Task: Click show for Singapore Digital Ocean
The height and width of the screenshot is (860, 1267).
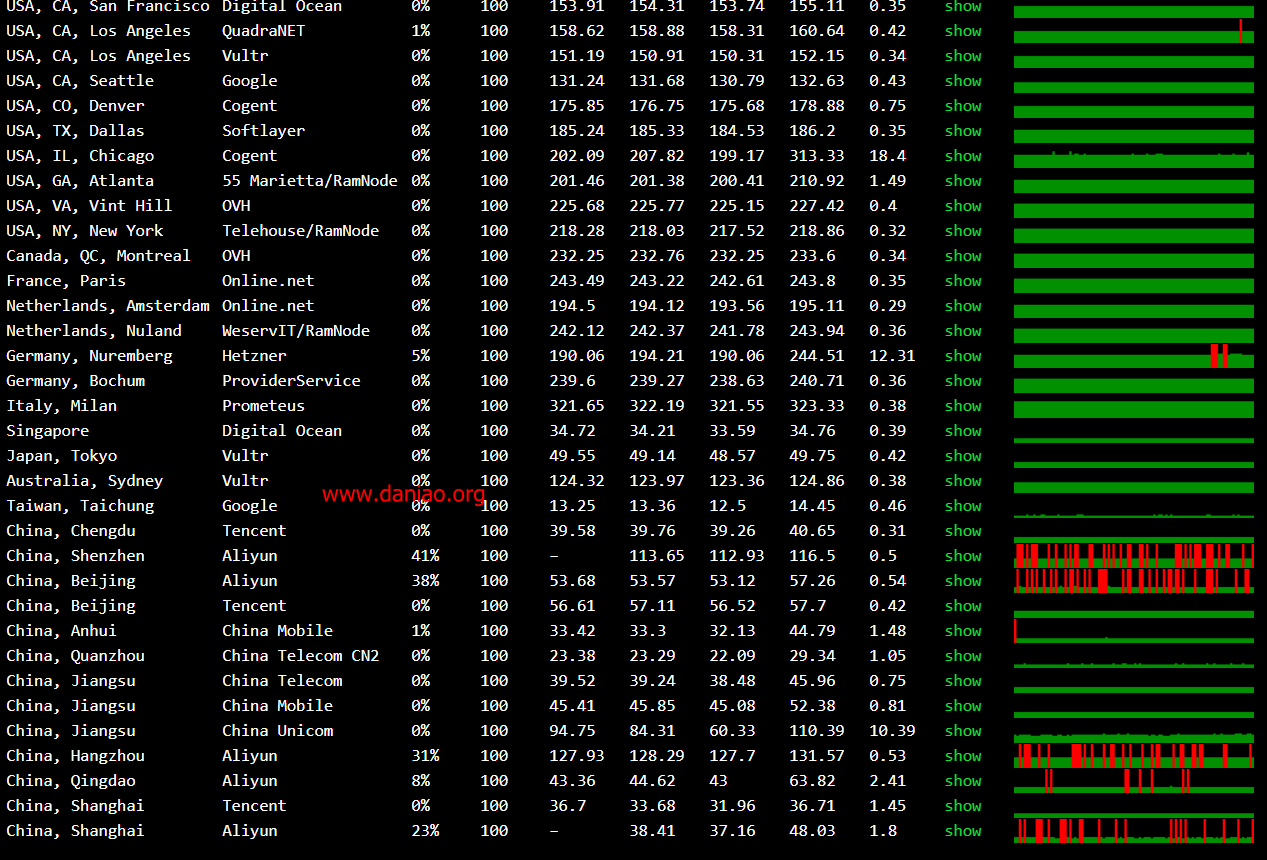Action: 963,431
